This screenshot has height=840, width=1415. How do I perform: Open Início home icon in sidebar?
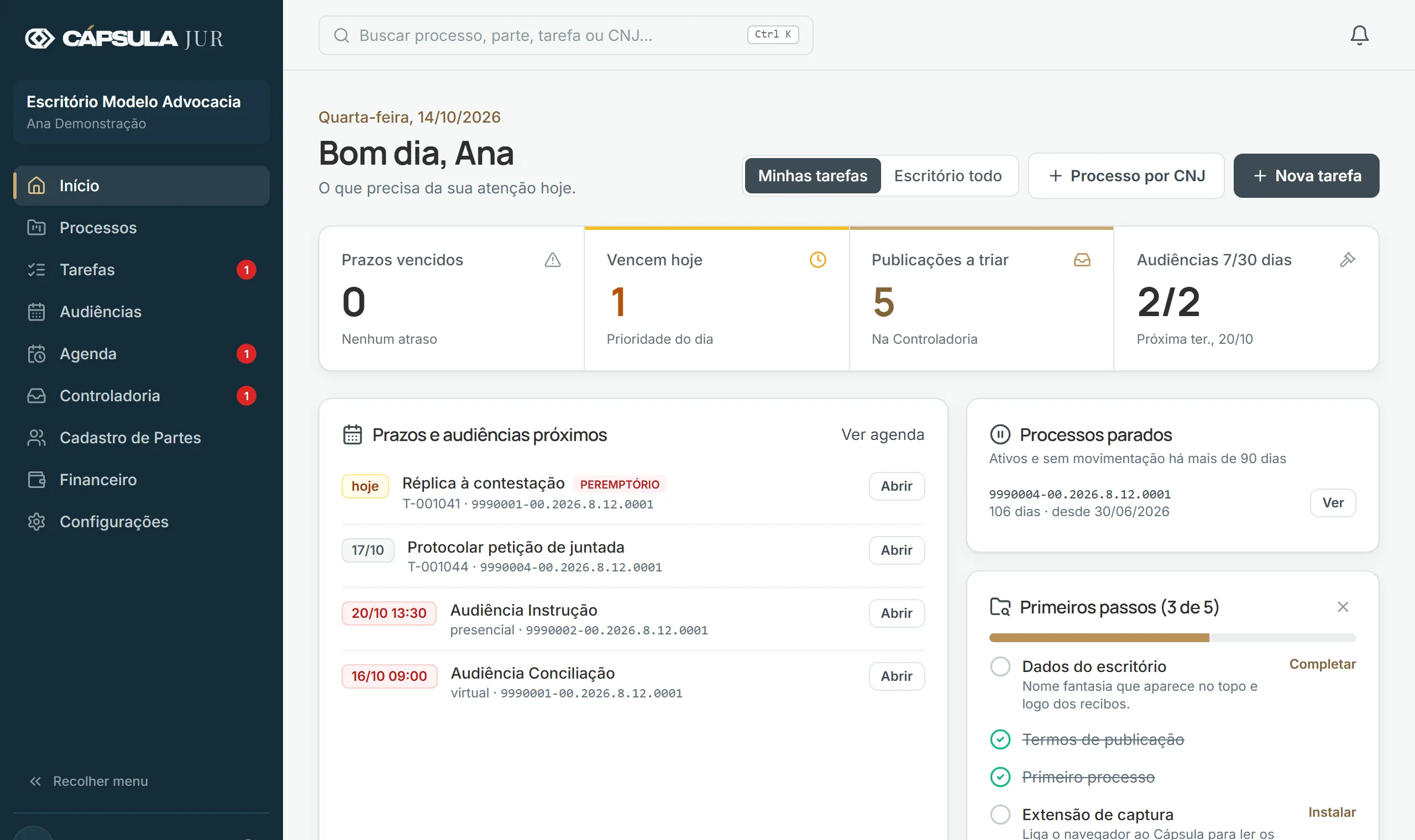click(x=37, y=186)
